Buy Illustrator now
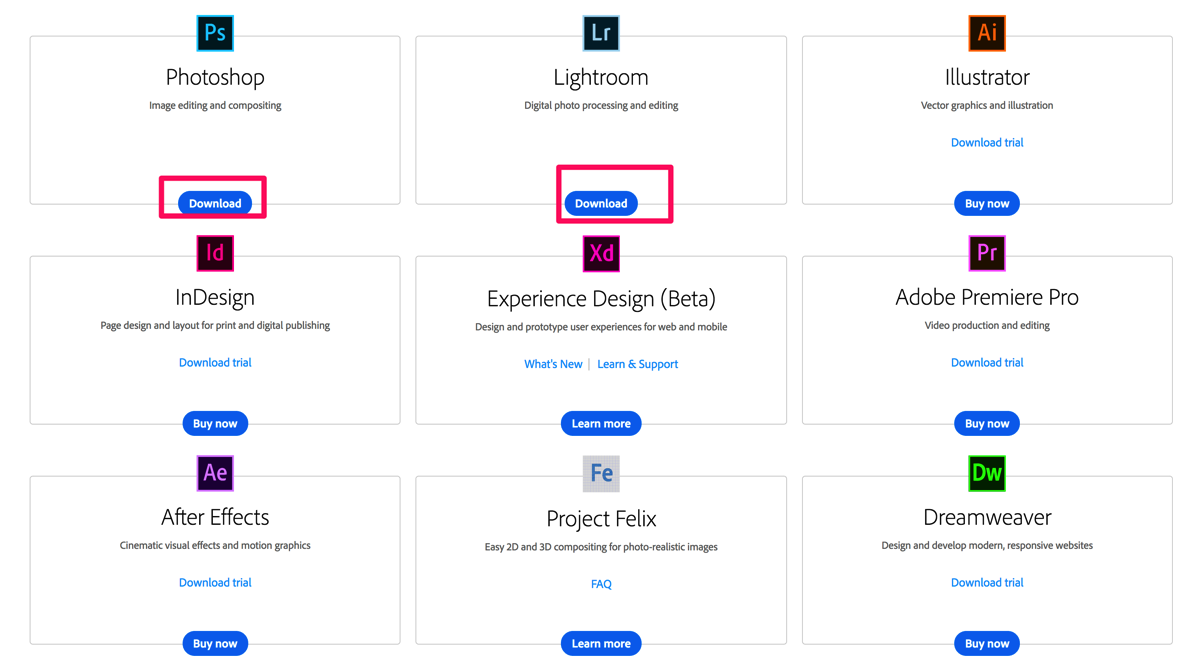The width and height of the screenshot is (1198, 672). click(987, 203)
